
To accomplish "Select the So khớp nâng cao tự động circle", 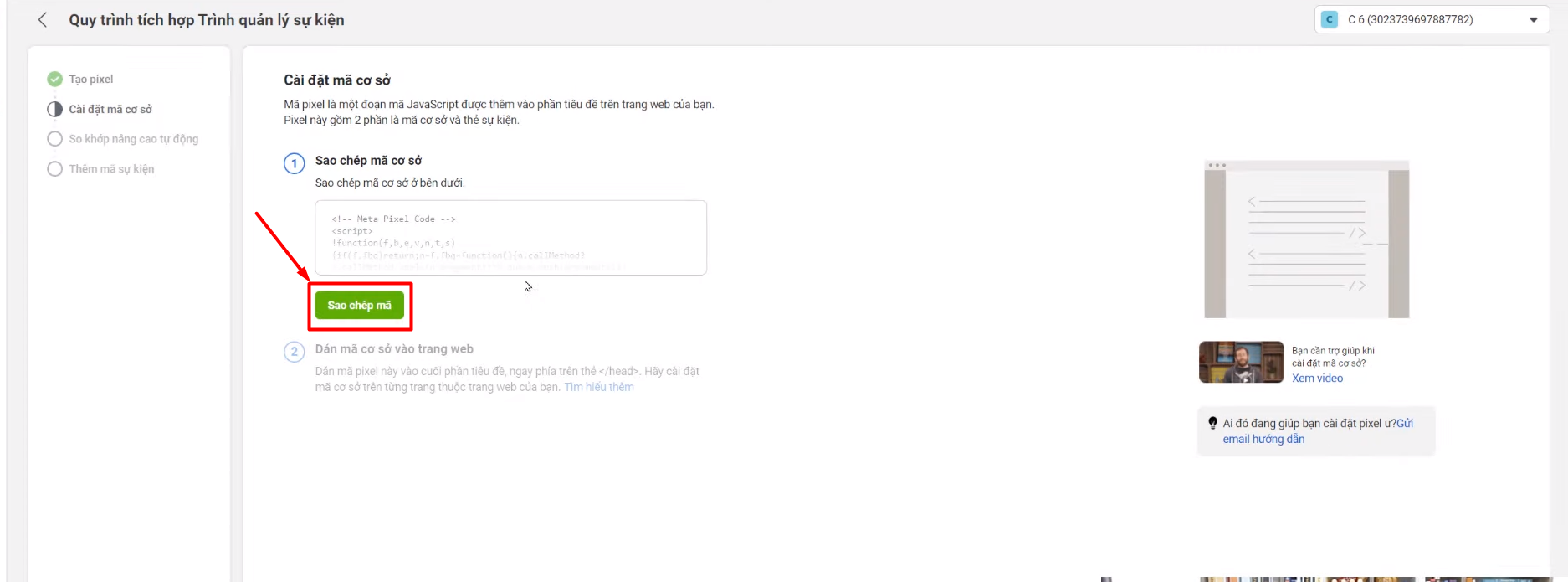I will 55,139.
